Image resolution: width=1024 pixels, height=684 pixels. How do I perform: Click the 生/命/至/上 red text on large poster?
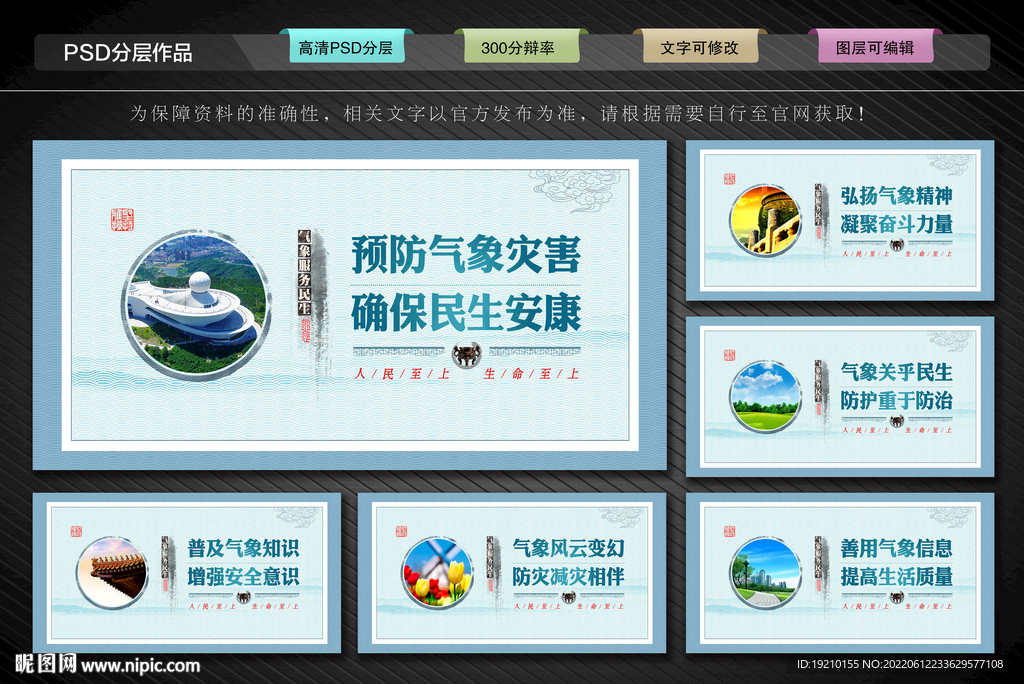[532, 374]
